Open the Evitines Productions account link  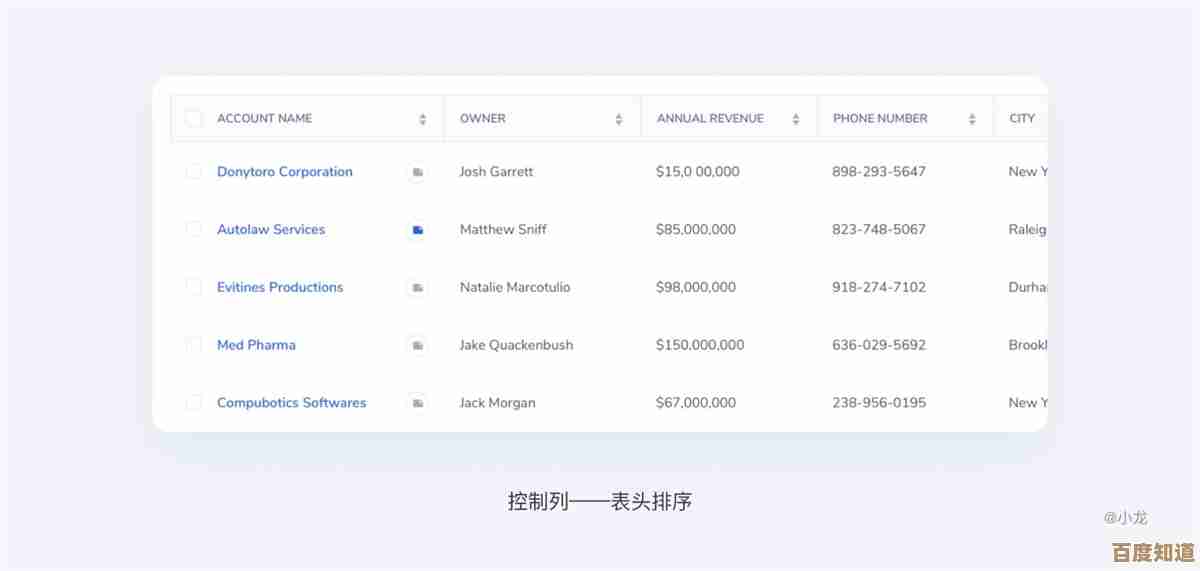(280, 287)
